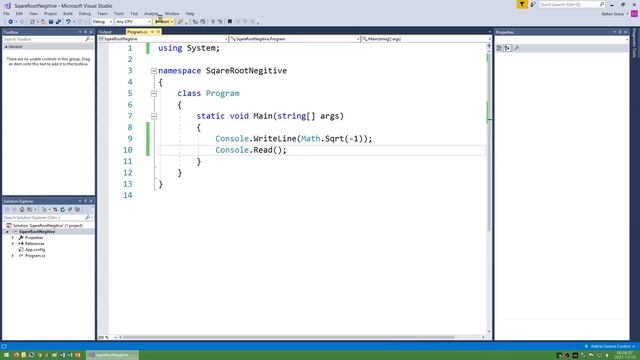Click the Save icon in the toolbar
Image resolution: width=640 pixels, height=360 pixels.
click(x=51, y=22)
